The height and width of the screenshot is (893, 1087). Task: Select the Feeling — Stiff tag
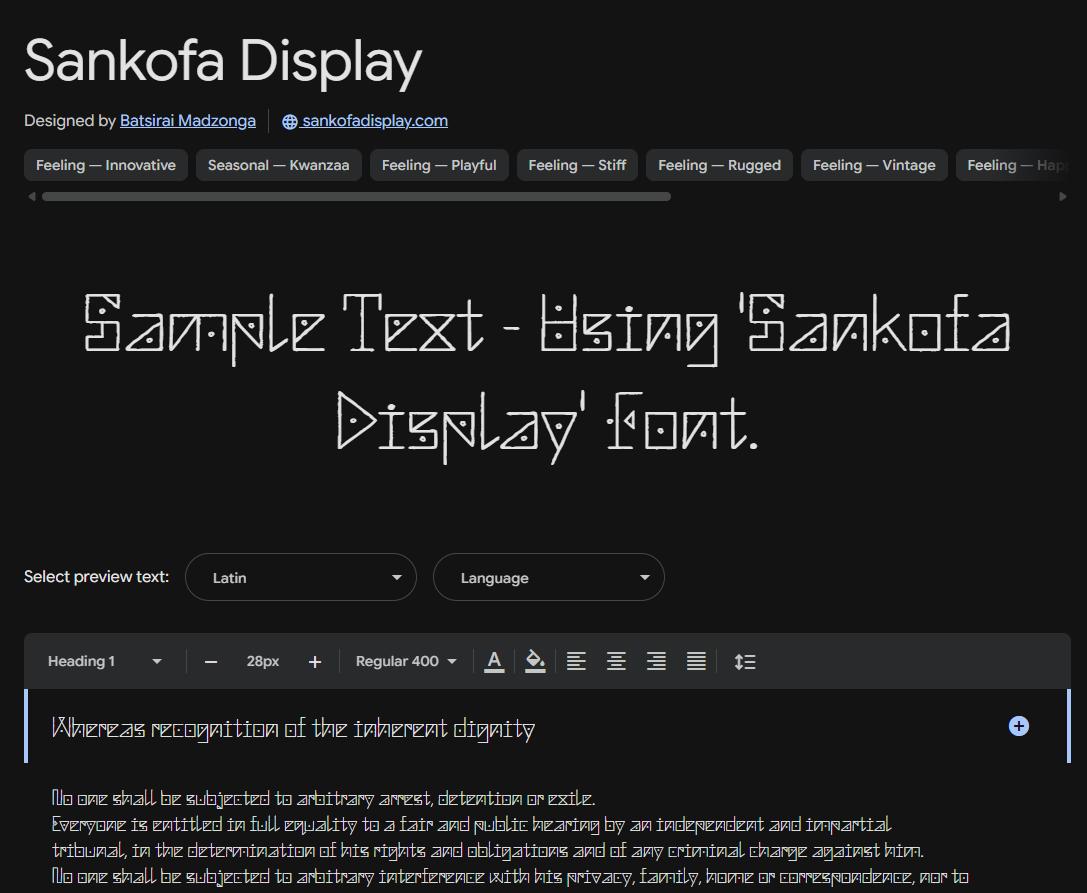577,165
